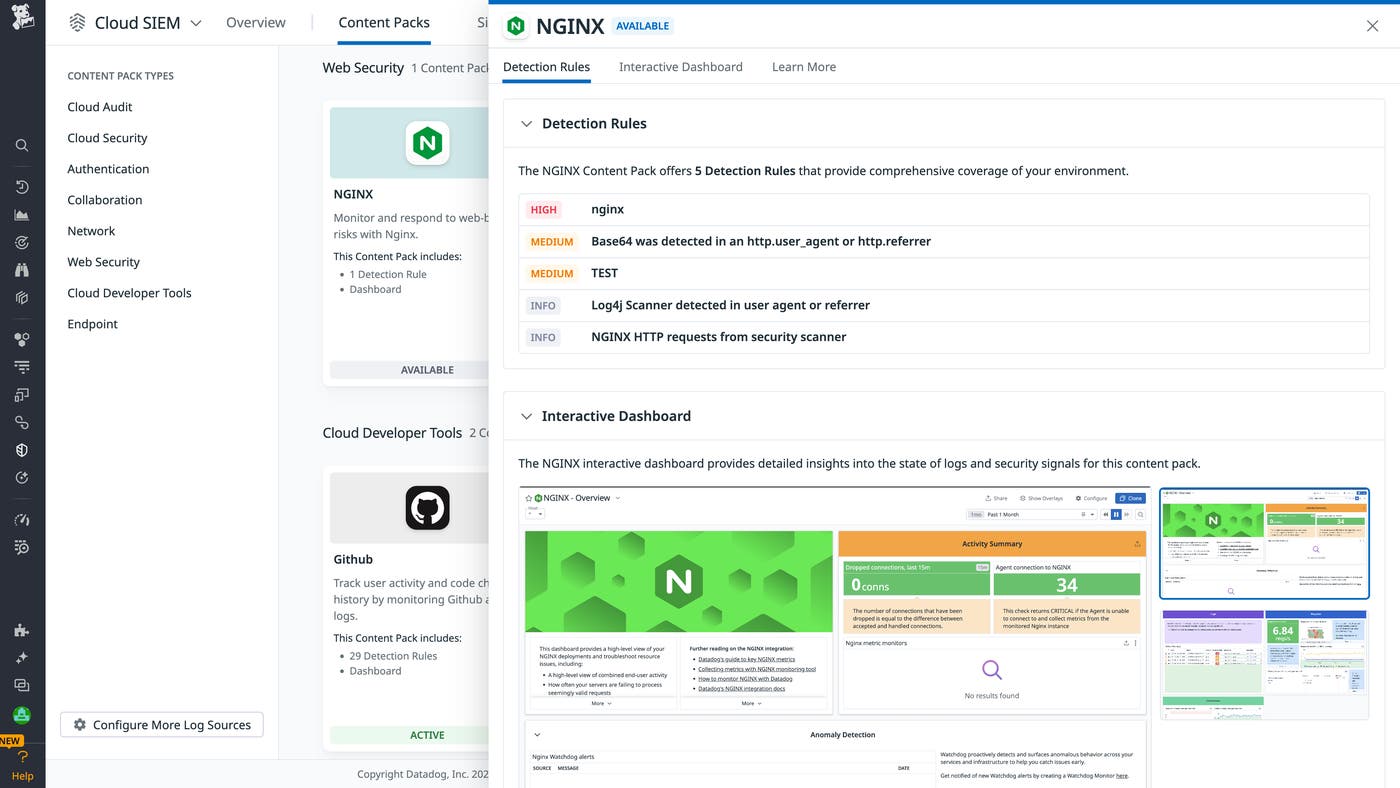Click the NGINX logo in the panel header

click(x=514, y=25)
